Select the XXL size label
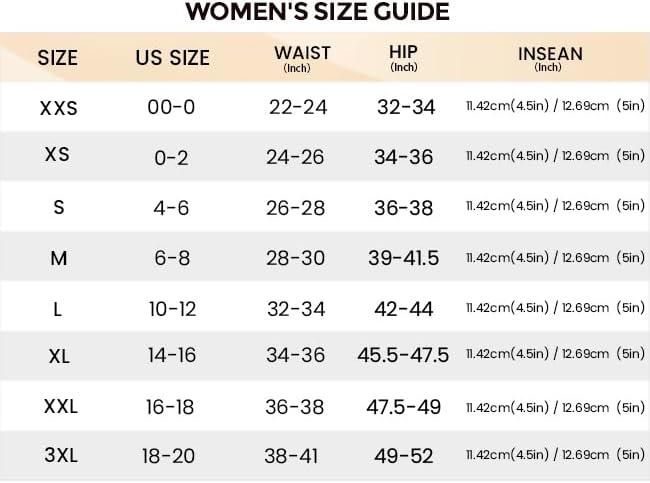 [61, 406]
